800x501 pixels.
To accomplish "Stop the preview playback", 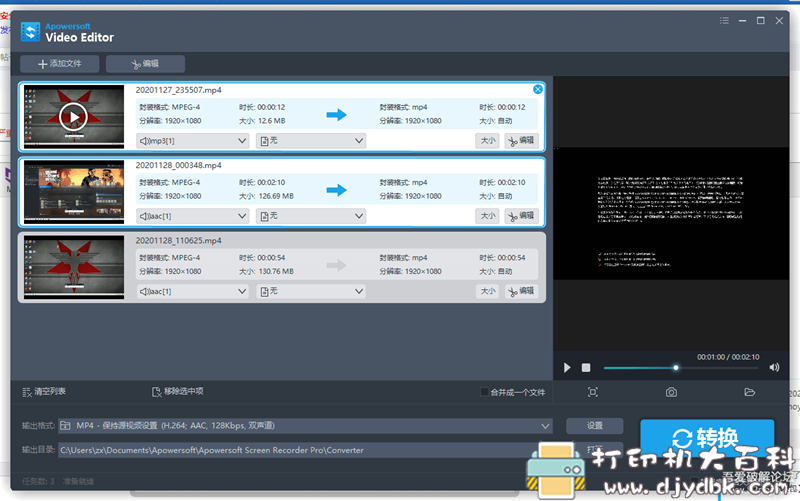I will pos(586,367).
